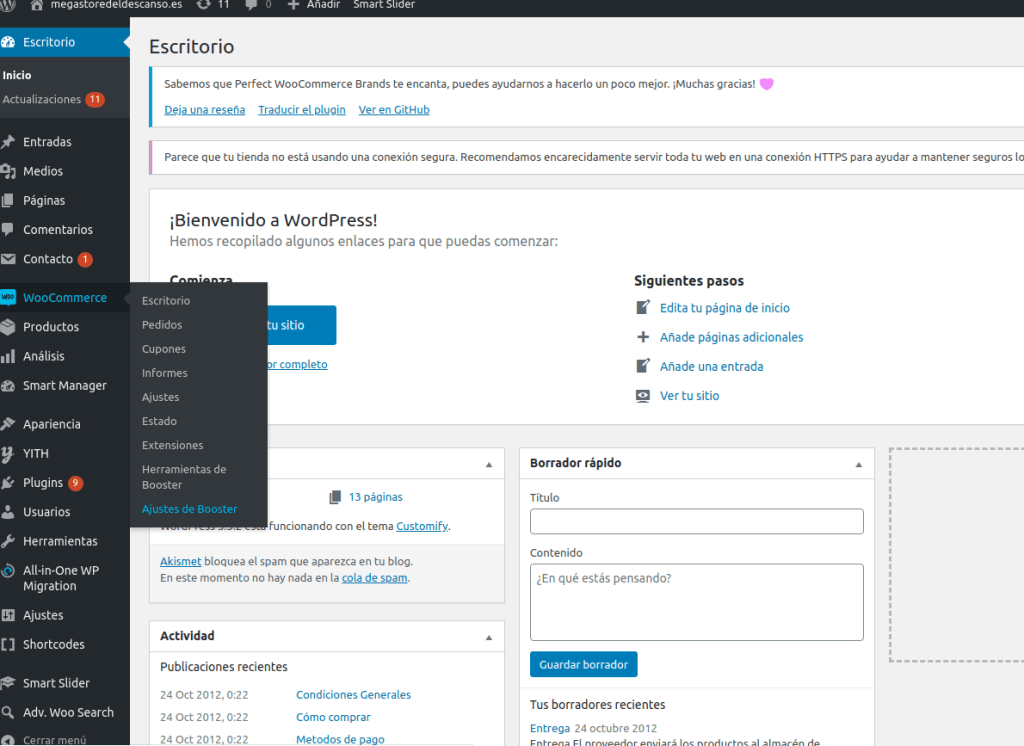Click Smart Slider in the admin bar
1024x746 pixels.
click(x=384, y=5)
